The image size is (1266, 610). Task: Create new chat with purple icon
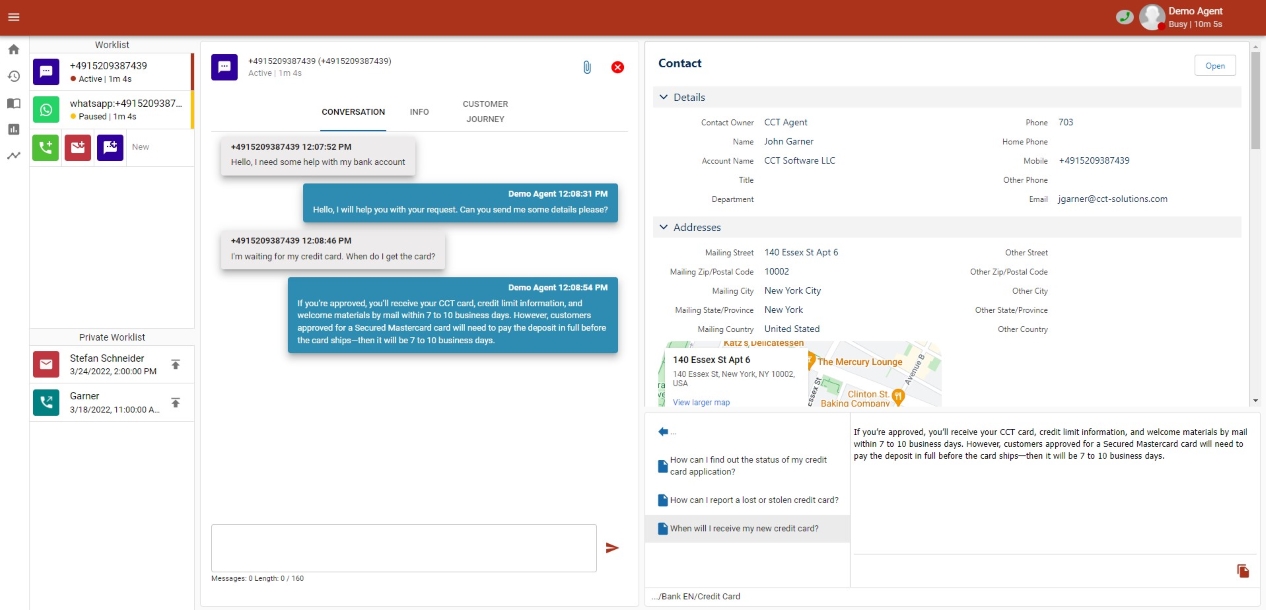click(110, 147)
